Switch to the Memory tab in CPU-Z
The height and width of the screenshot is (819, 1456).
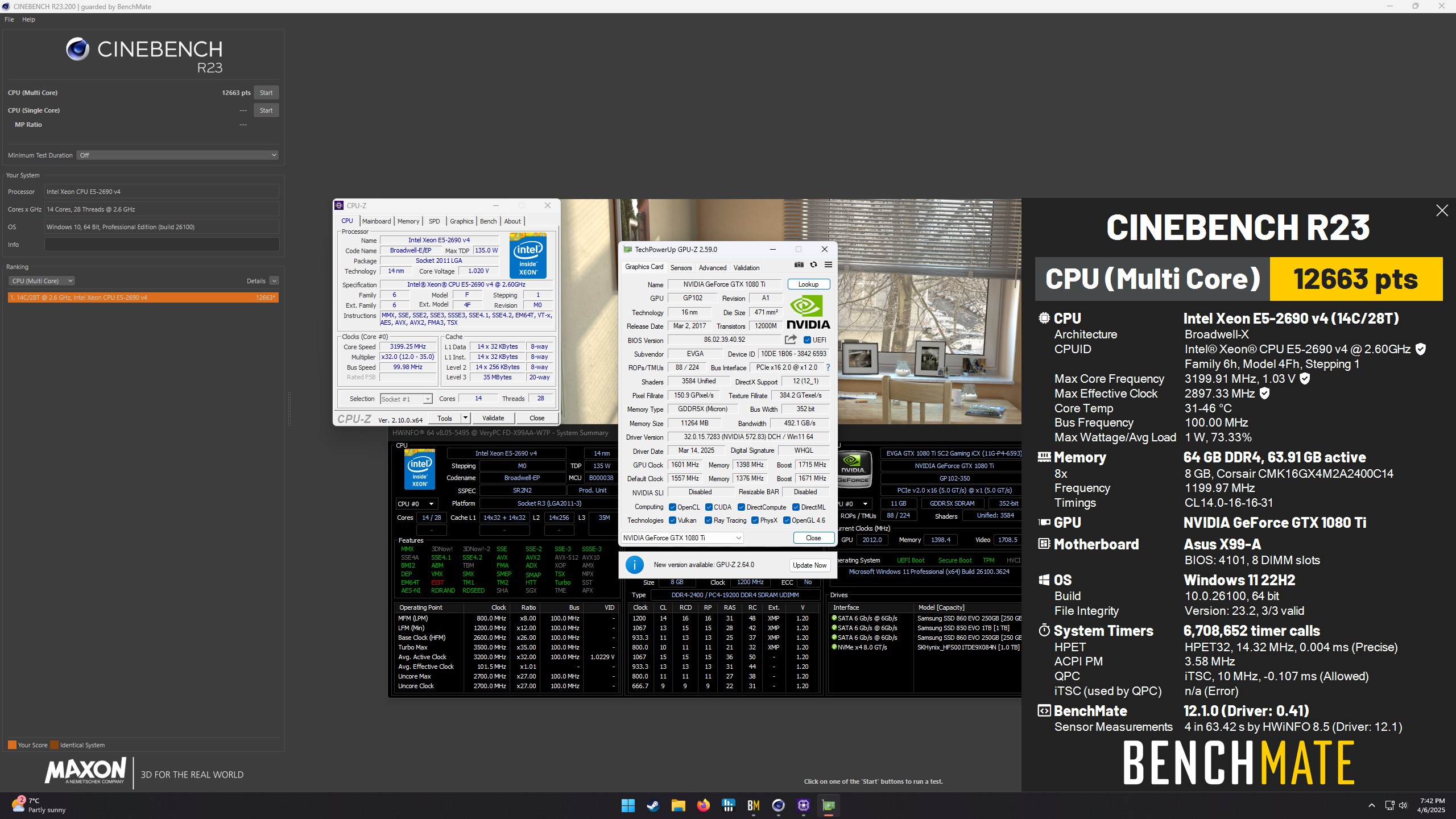pyautogui.click(x=408, y=221)
